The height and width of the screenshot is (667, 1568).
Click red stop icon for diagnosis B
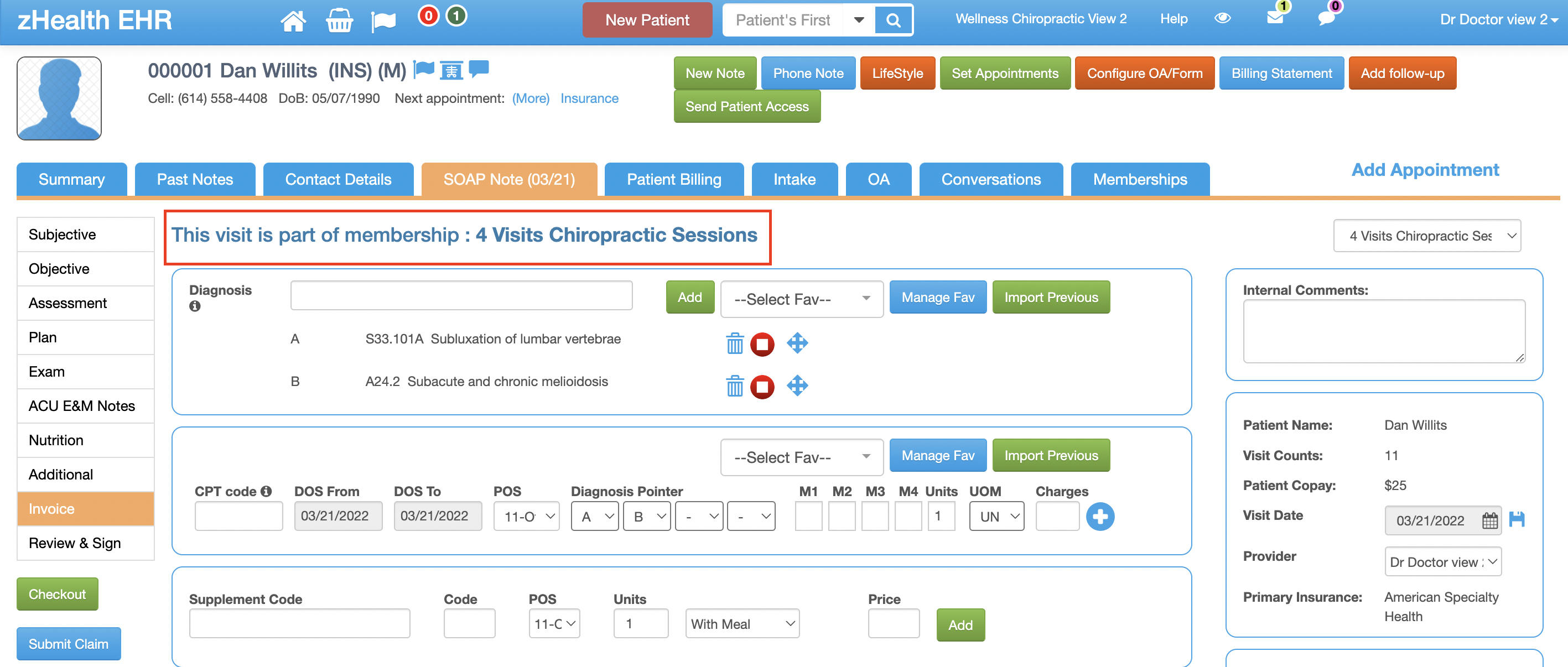point(762,387)
